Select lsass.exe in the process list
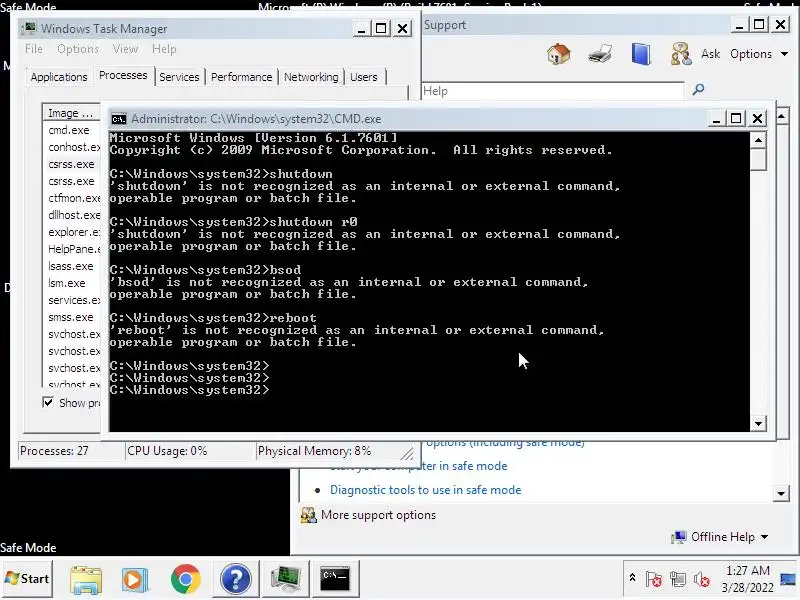This screenshot has width=800, height=600. 71,266
